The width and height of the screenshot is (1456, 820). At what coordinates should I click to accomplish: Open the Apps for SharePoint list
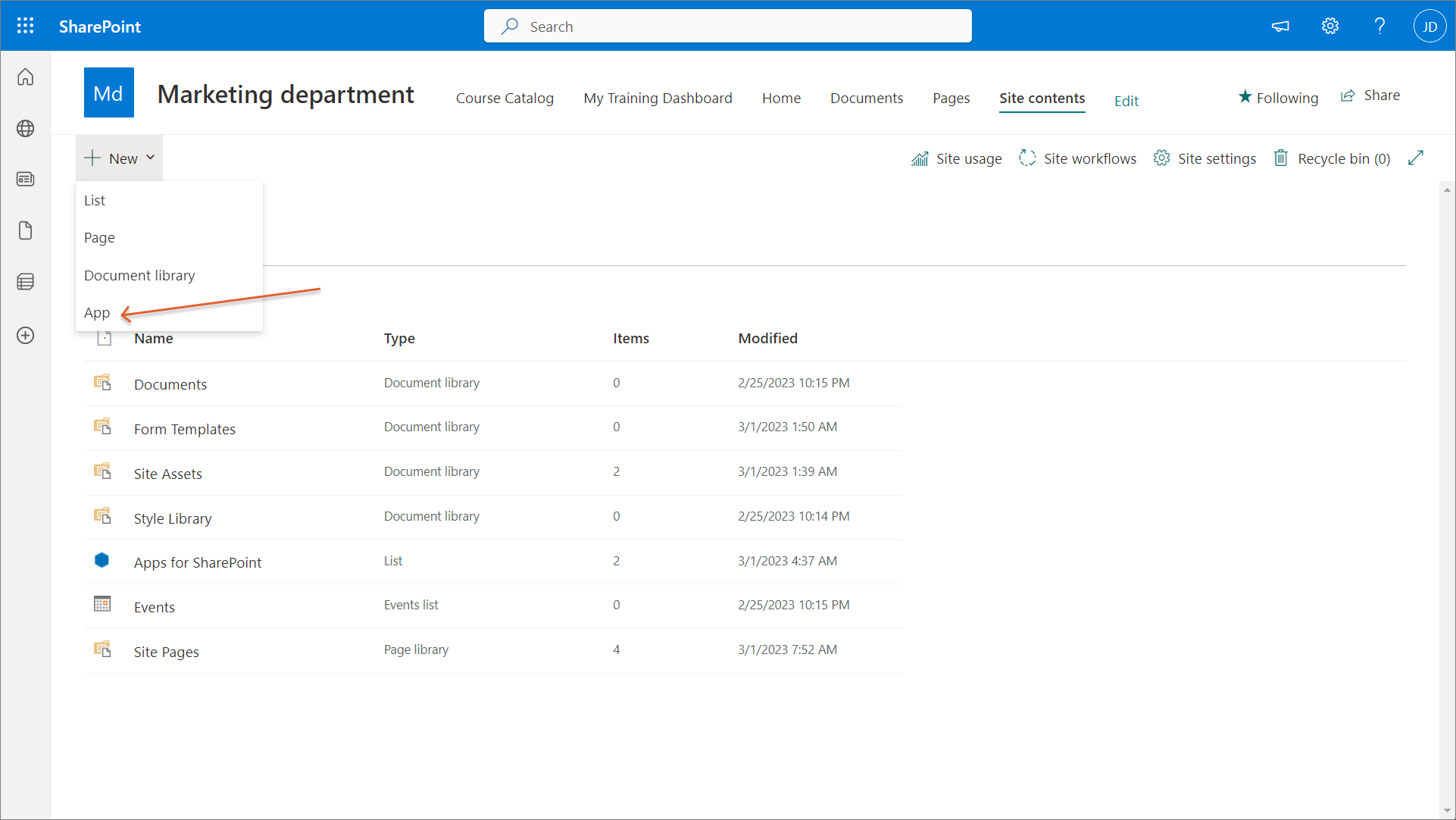pos(198,563)
